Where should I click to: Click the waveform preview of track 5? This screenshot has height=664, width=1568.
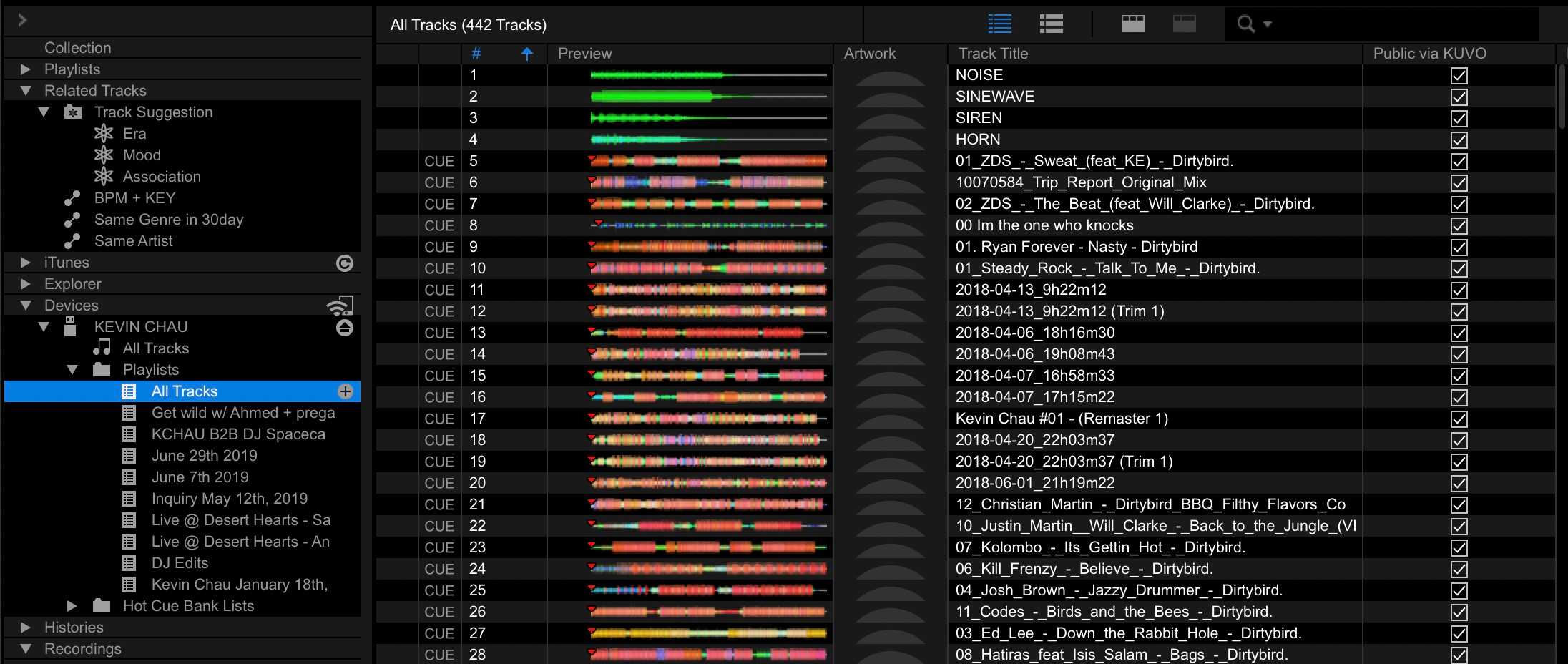(x=707, y=161)
